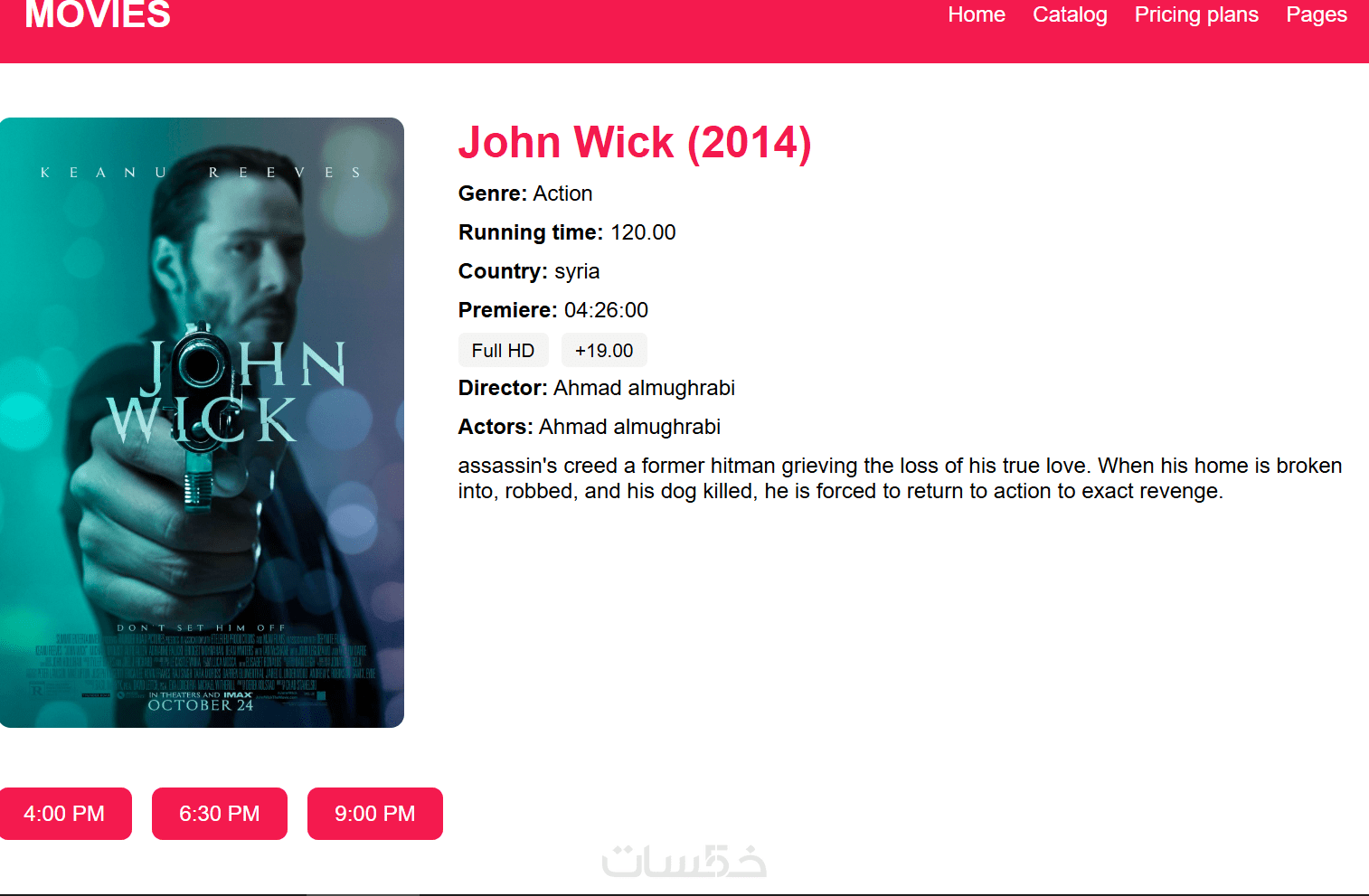Click the country value syria

click(x=577, y=271)
